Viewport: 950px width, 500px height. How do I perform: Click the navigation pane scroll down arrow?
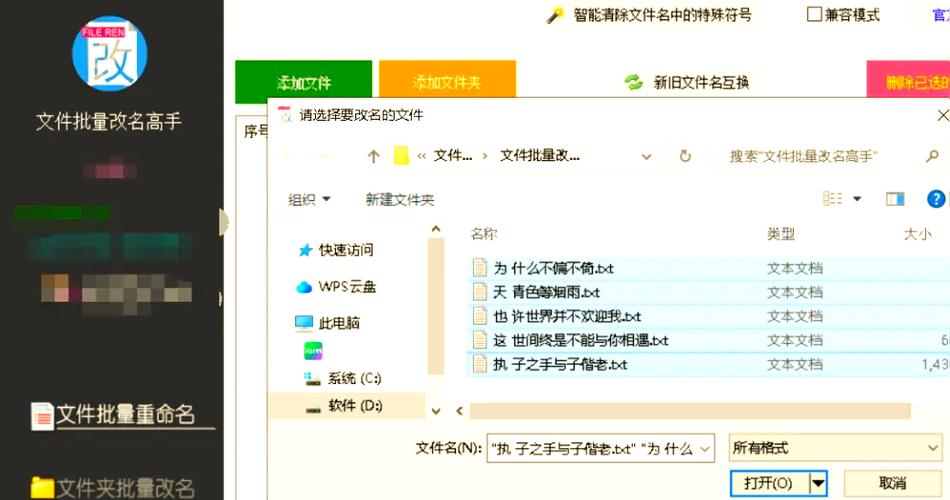point(436,411)
